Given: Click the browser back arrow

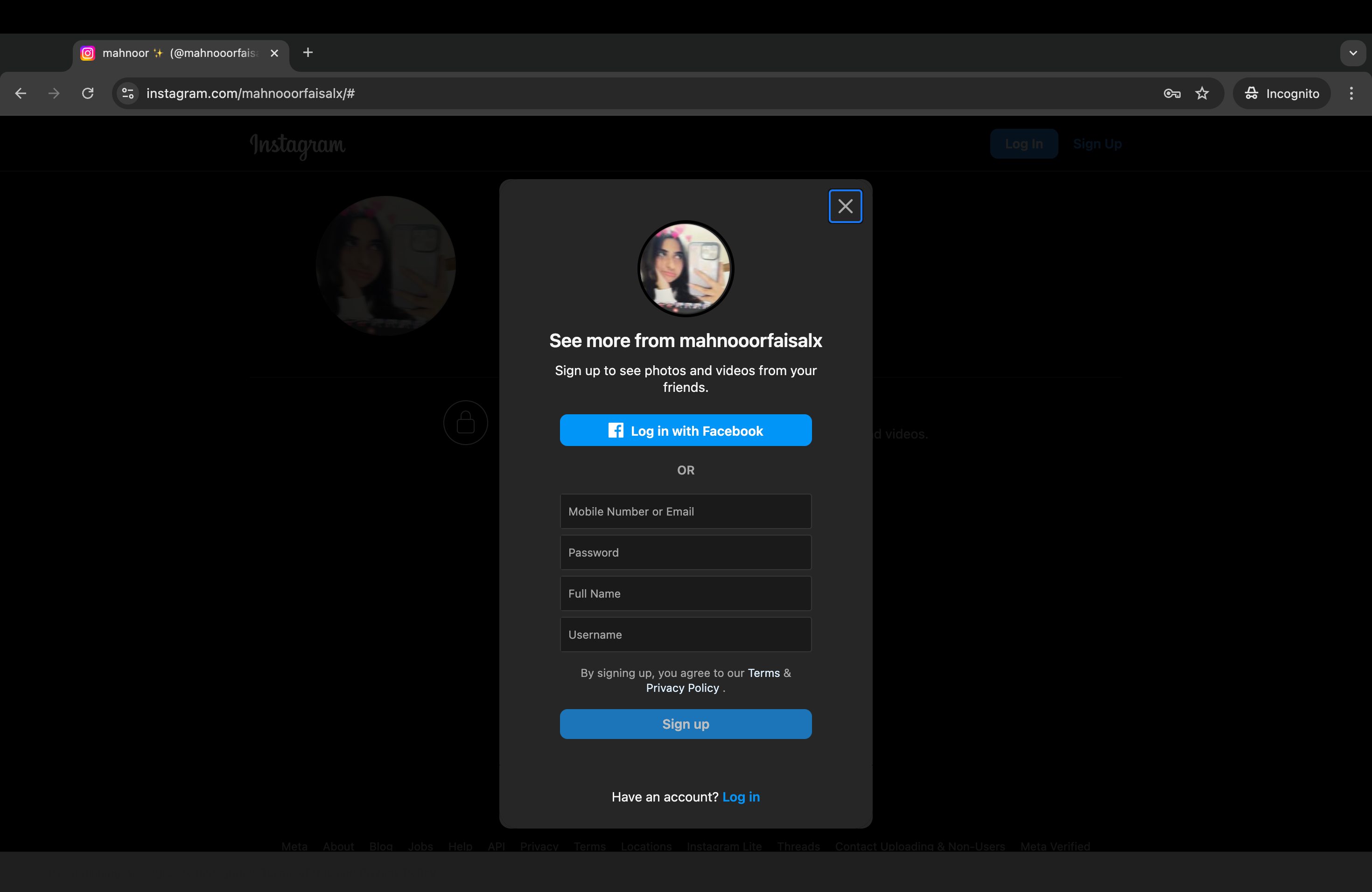Looking at the screenshot, I should click(x=21, y=93).
